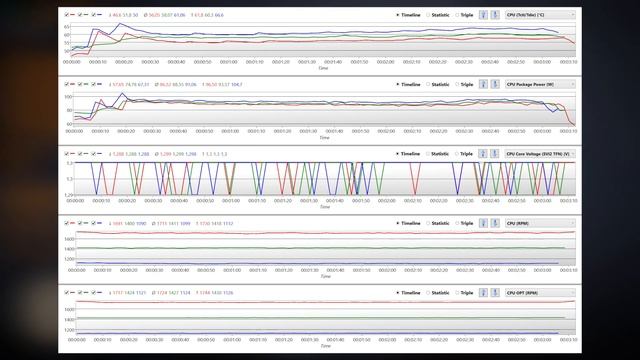Select Statistic view for CPU OPT chart

click(x=438, y=293)
